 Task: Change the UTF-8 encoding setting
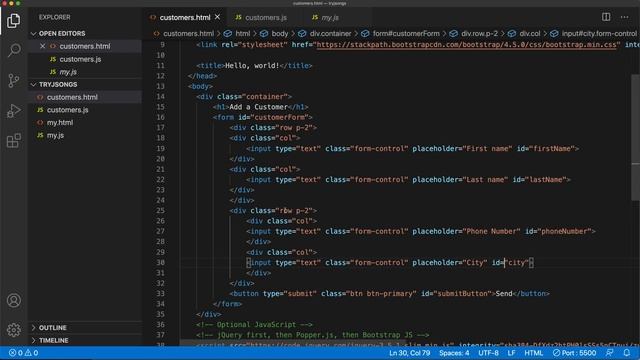[x=488, y=353]
